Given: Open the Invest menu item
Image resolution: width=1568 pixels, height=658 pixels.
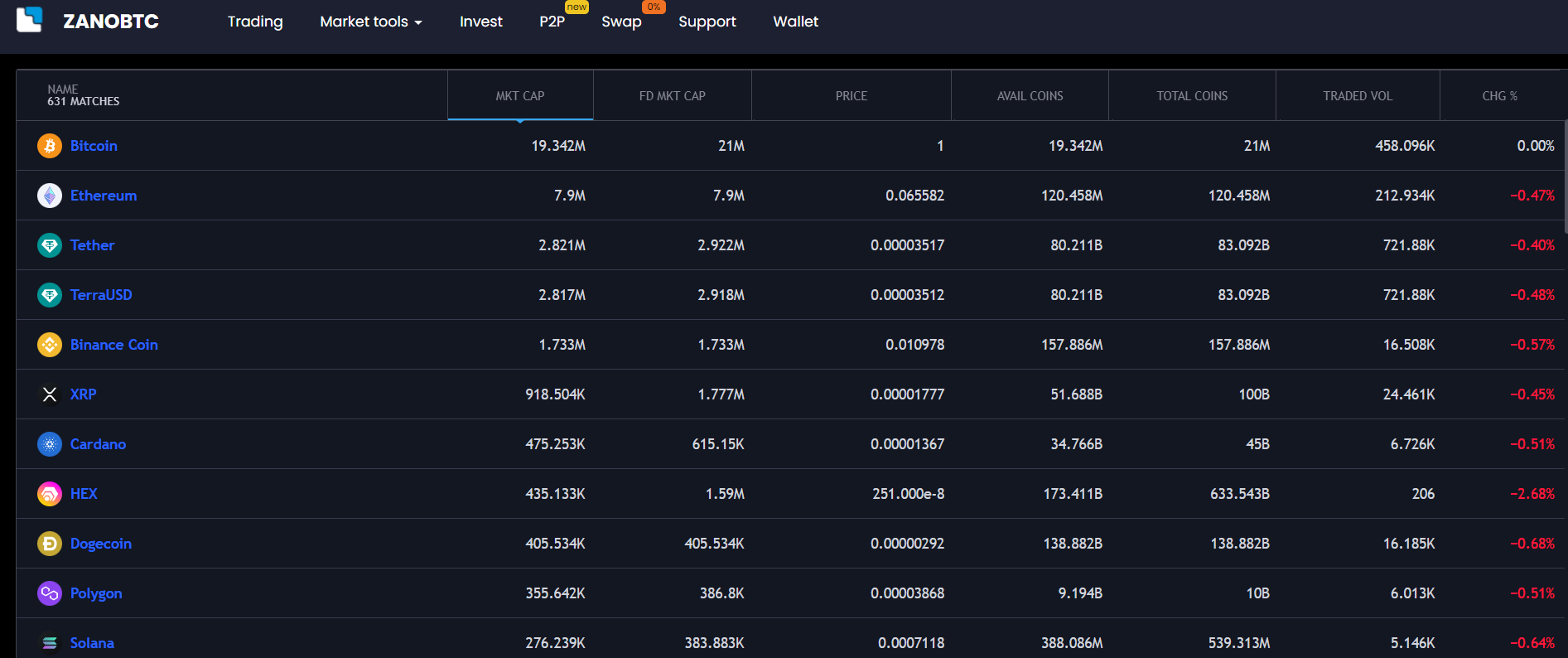Looking at the screenshot, I should tap(481, 22).
